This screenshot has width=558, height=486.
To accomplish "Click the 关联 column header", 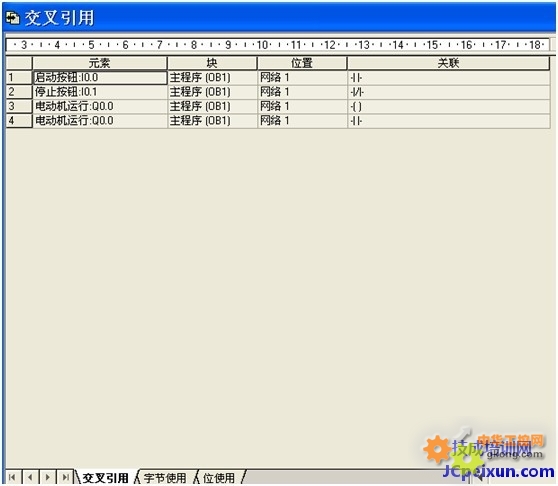I will [448, 63].
